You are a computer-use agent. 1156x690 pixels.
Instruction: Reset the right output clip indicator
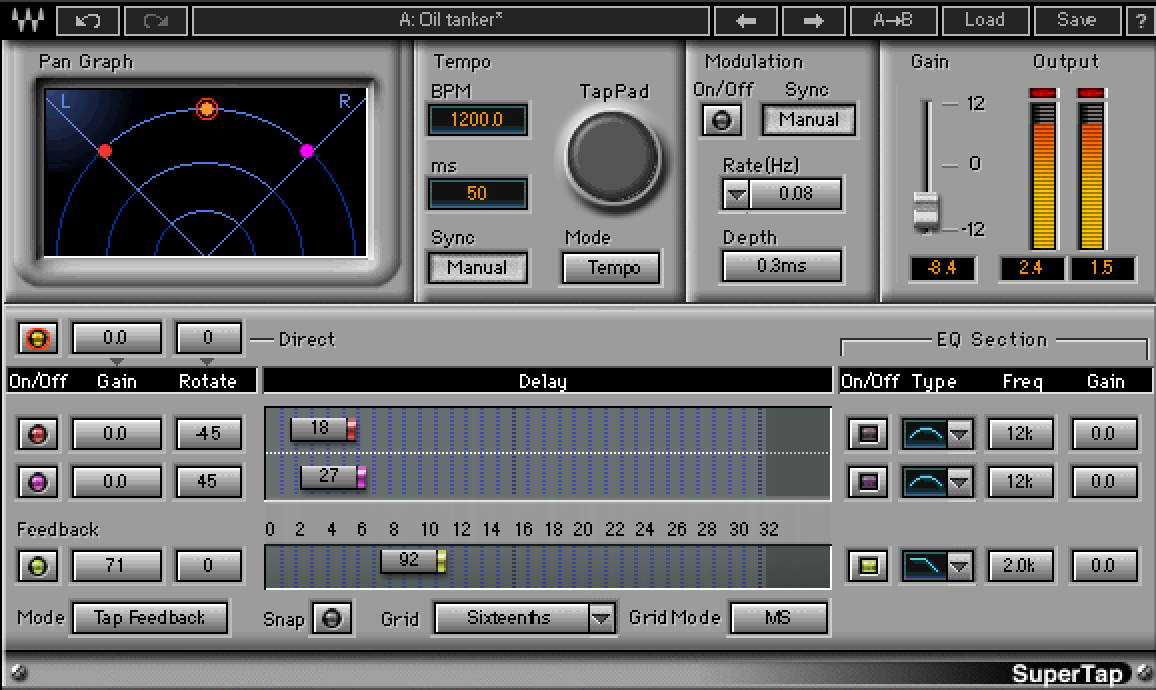coord(1091,93)
